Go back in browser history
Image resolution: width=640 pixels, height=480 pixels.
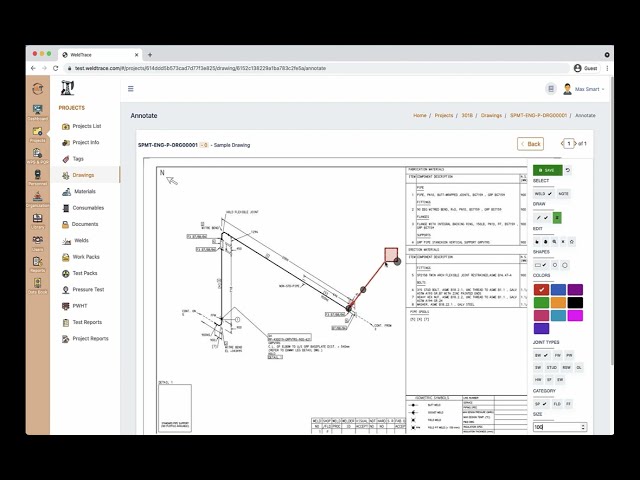(x=33, y=68)
